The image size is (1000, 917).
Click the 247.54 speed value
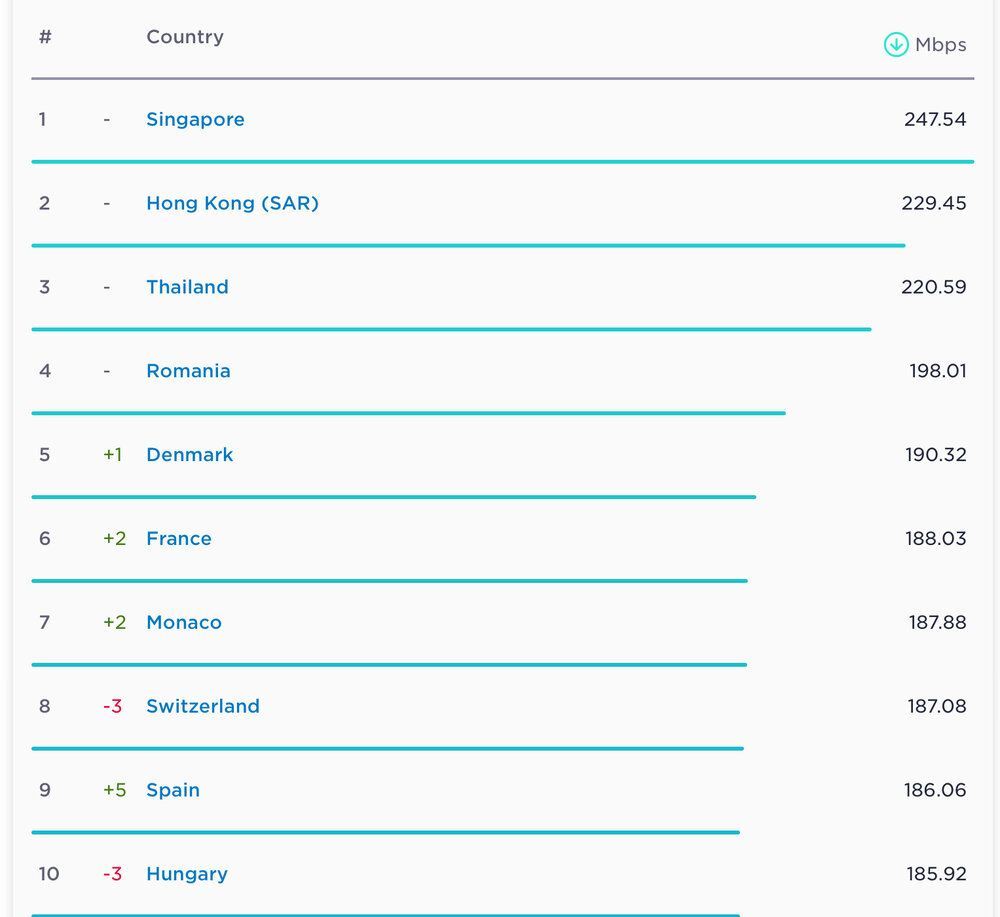pos(935,120)
